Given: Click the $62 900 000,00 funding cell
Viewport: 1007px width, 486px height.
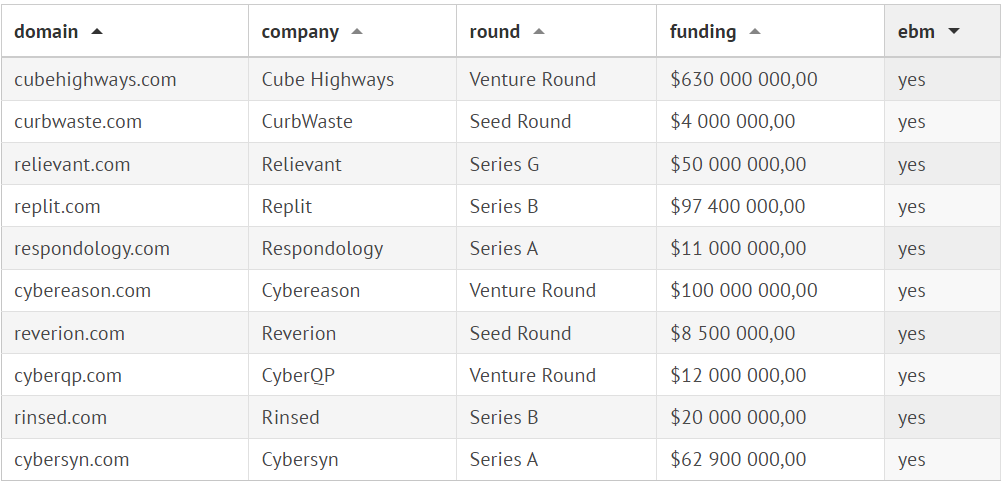Looking at the screenshot, I should [738, 460].
